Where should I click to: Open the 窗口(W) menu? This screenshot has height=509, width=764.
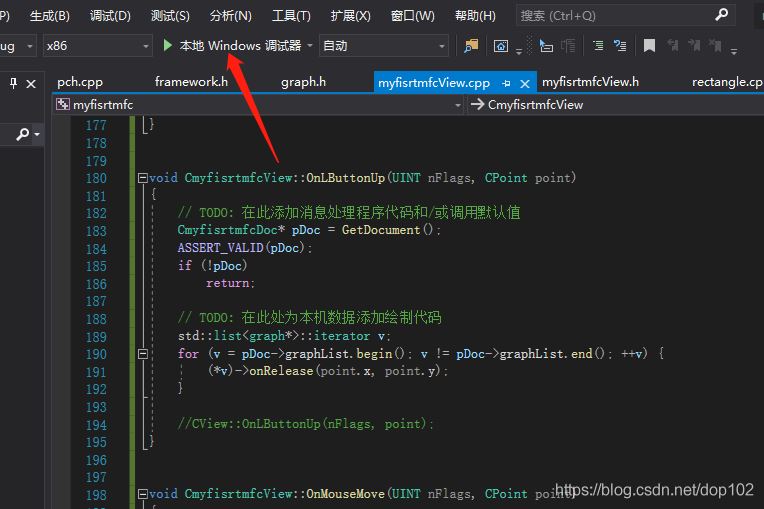tap(412, 16)
